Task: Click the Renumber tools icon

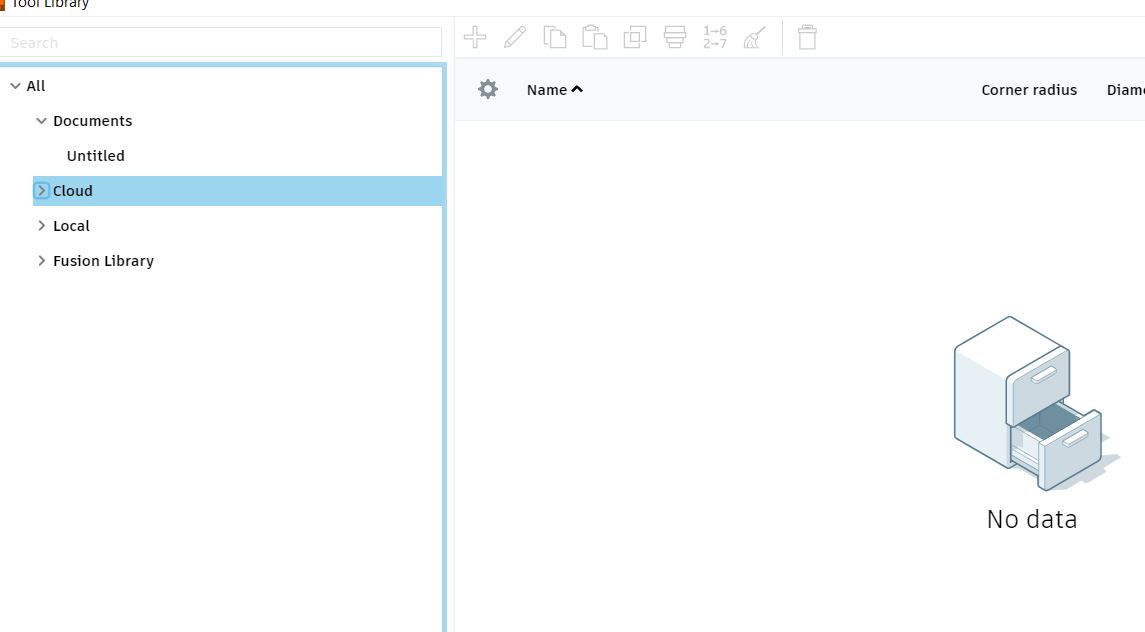Action: [x=715, y=37]
